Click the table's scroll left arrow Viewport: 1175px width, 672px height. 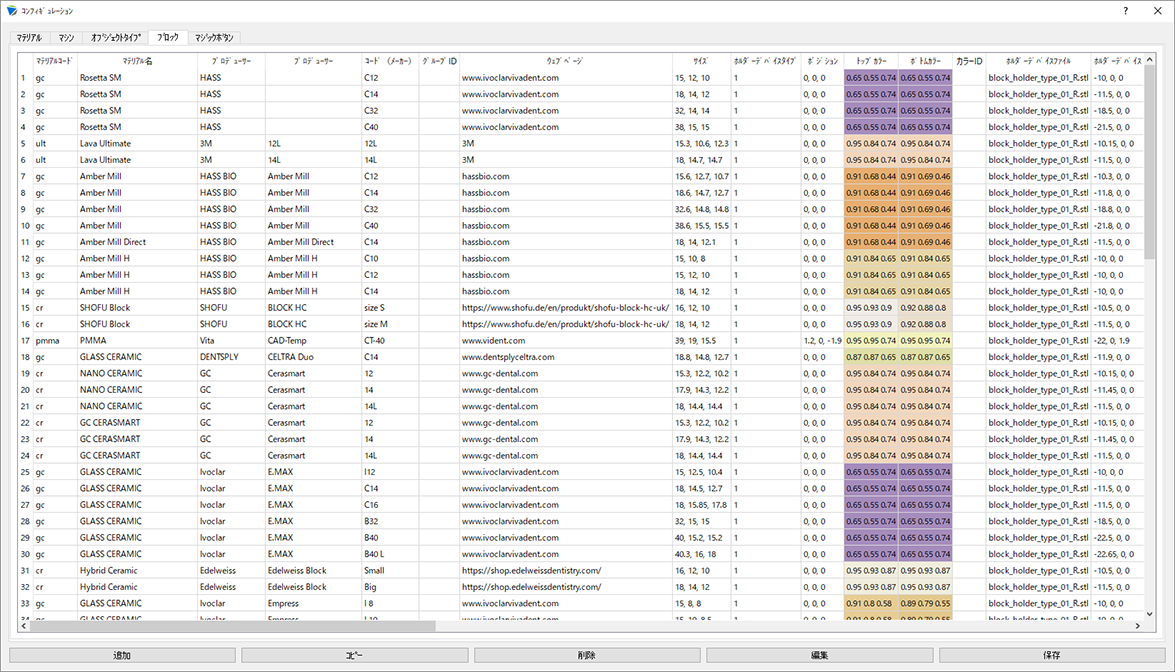coord(24,626)
